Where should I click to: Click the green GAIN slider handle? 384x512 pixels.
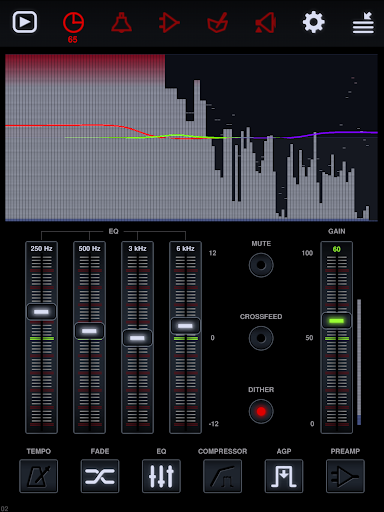[x=337, y=321]
